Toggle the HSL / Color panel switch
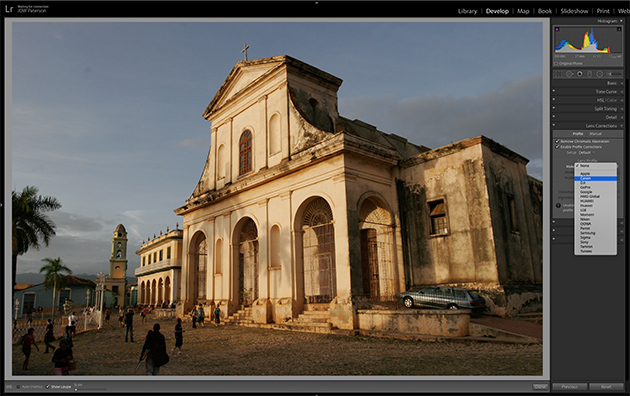 [554, 99]
